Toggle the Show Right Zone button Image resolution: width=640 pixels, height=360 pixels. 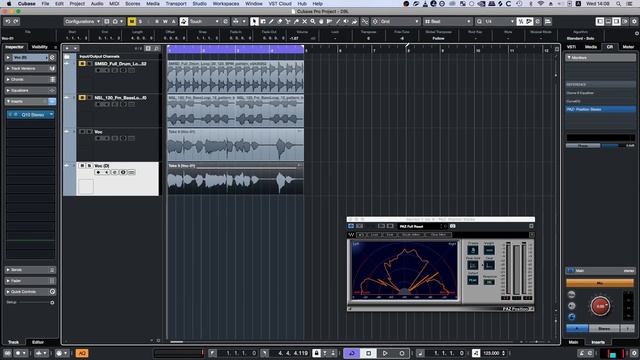click(616, 21)
